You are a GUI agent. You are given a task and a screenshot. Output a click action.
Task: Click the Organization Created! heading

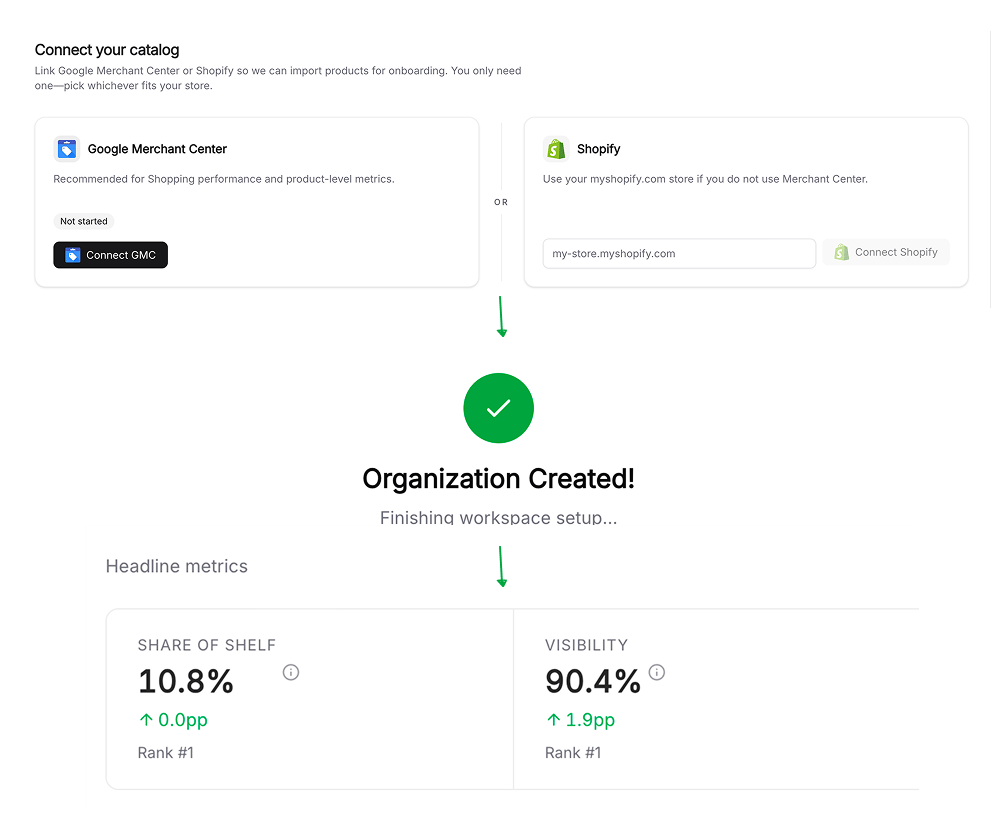(498, 479)
